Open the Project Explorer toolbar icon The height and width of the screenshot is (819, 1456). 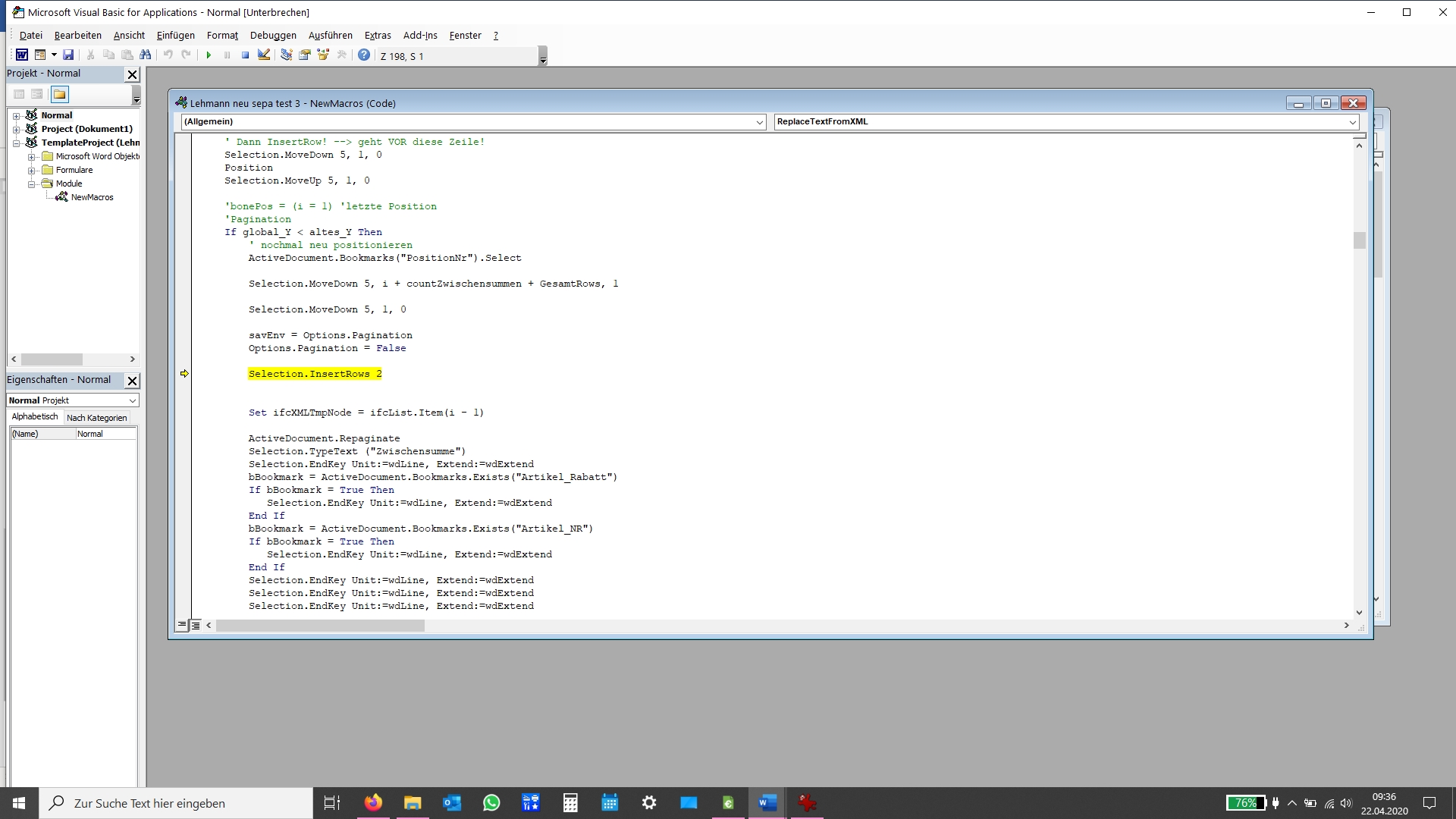[286, 55]
